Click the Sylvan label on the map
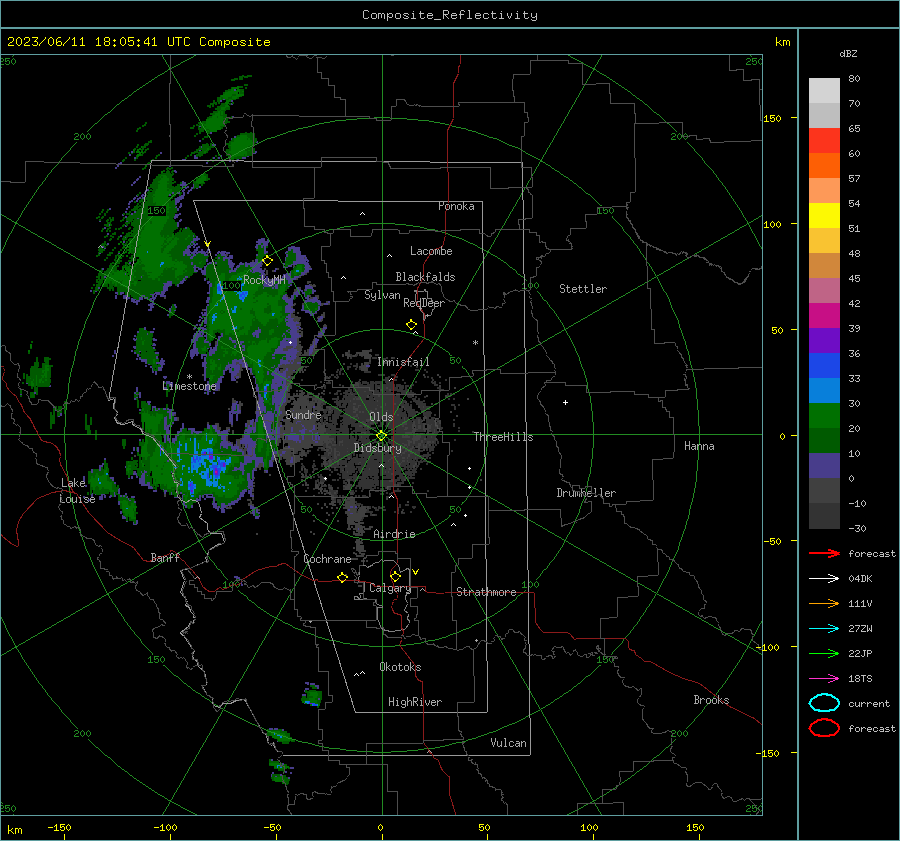The width and height of the screenshot is (900, 841). pyautogui.click(x=382, y=295)
